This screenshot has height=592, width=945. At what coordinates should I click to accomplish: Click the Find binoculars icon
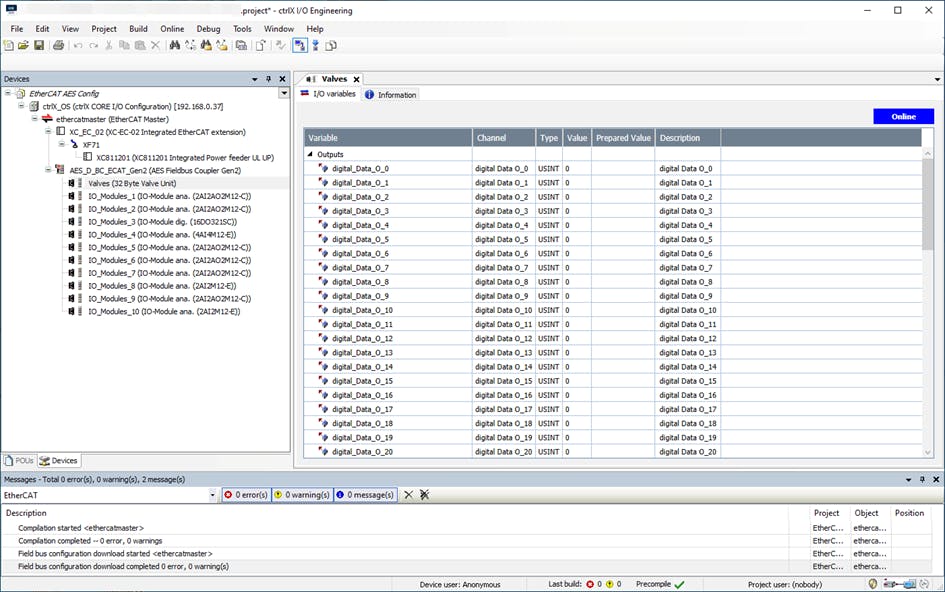pos(175,45)
